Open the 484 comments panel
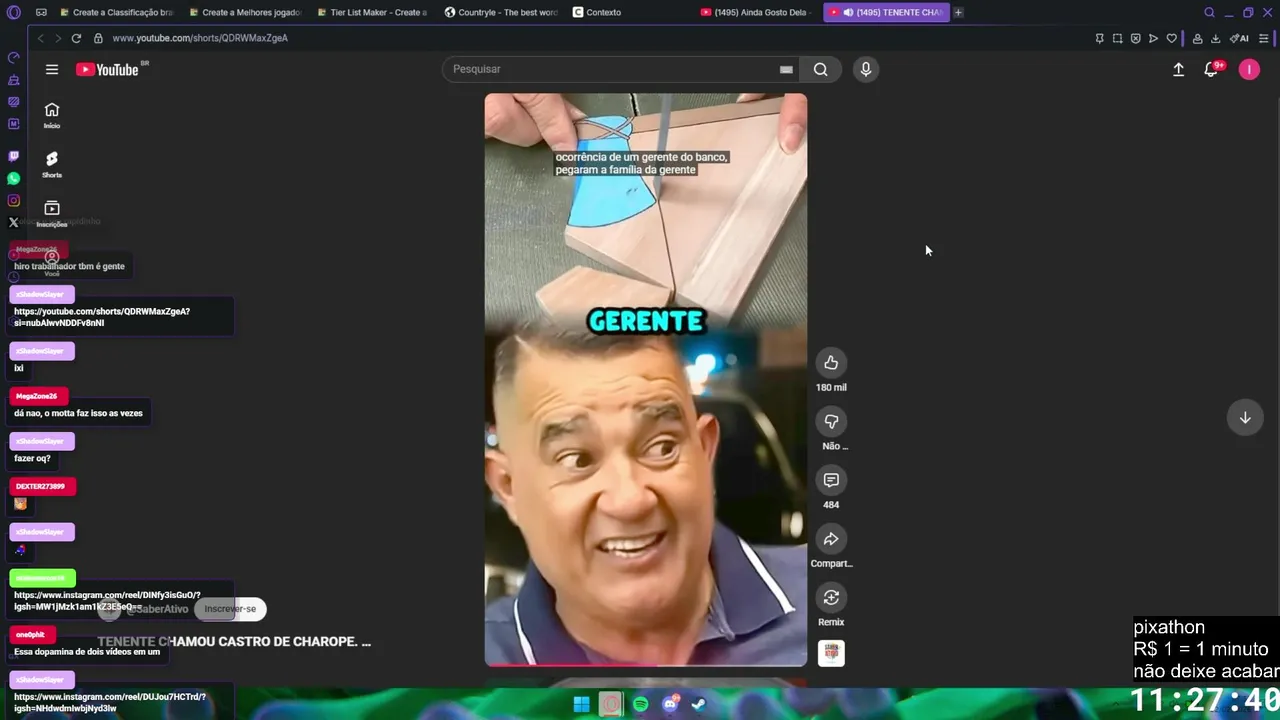The height and width of the screenshot is (720, 1280). pyautogui.click(x=831, y=480)
